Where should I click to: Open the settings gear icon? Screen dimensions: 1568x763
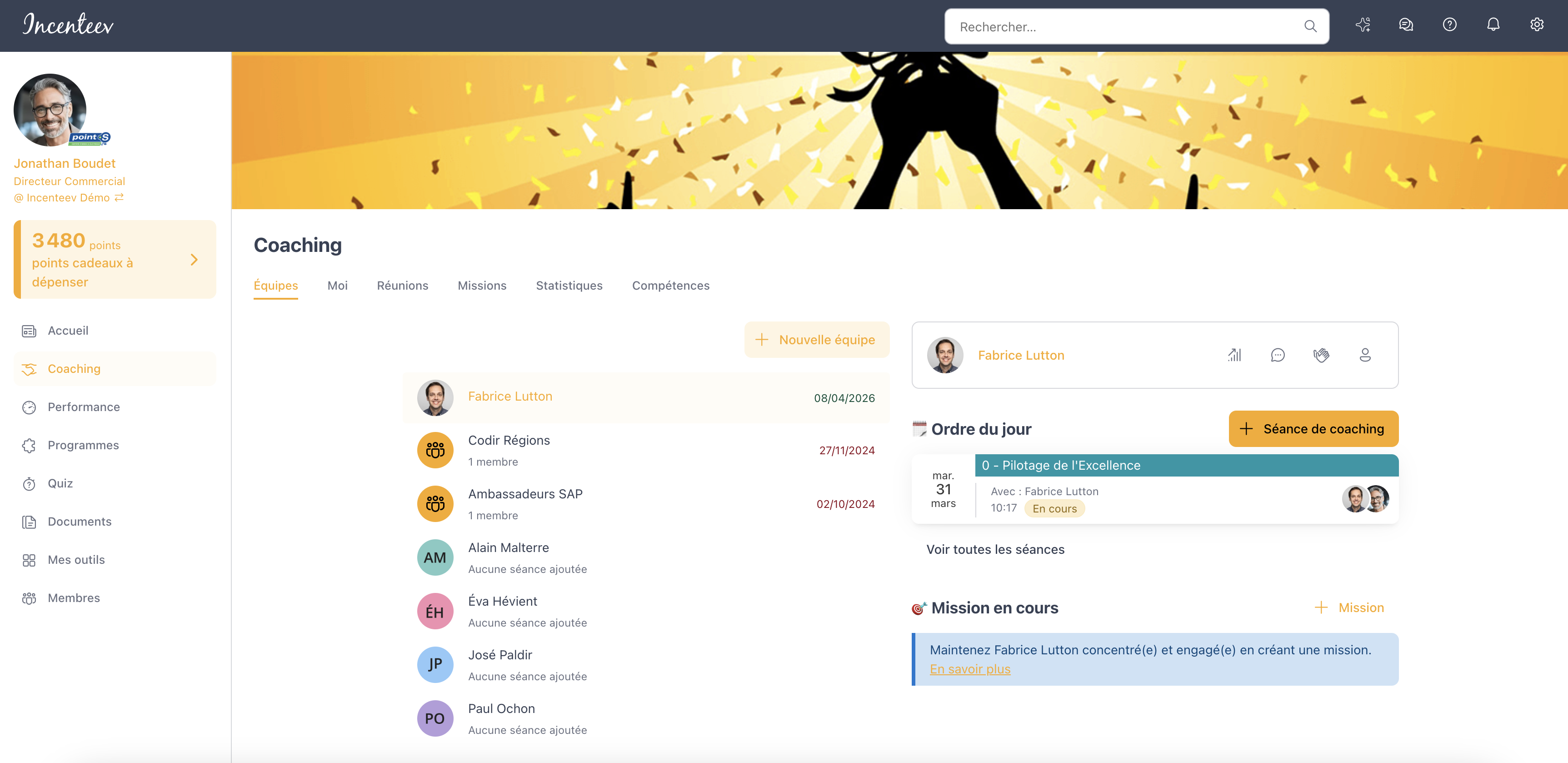(x=1537, y=25)
